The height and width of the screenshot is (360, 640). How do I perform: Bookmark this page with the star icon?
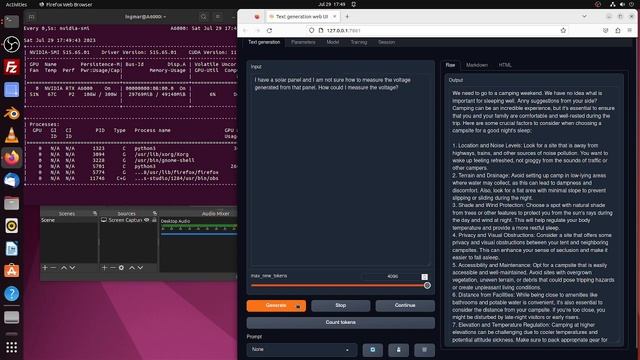point(563,31)
